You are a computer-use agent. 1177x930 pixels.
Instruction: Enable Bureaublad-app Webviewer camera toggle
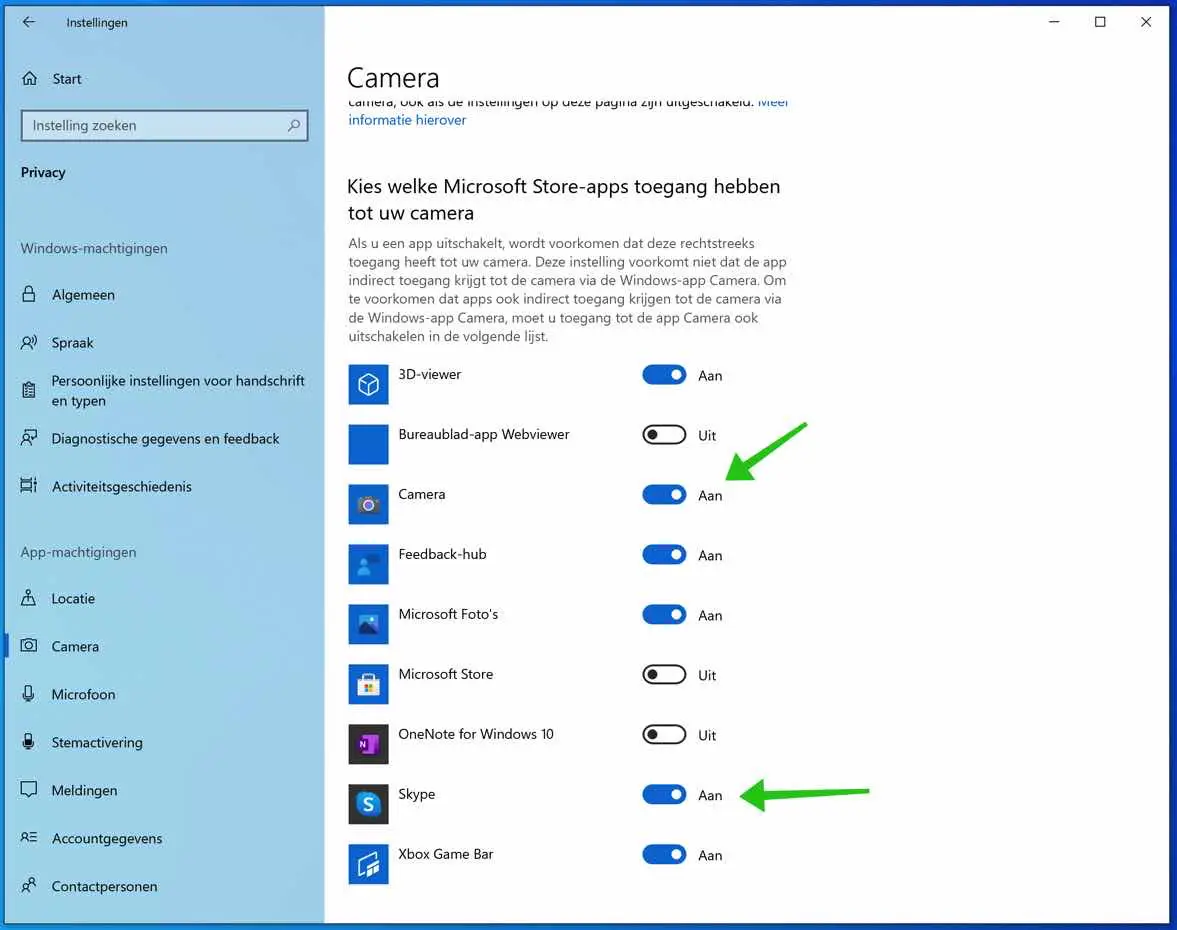664,435
